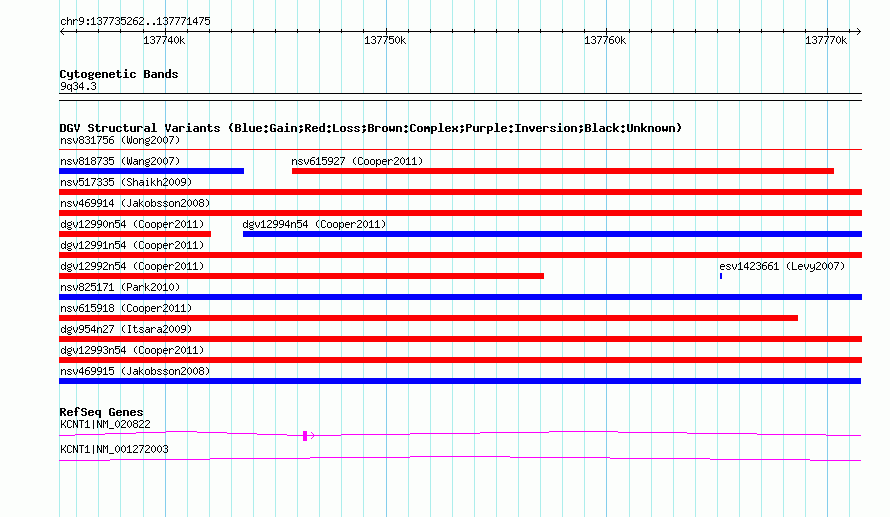Open variant nsv469914 (Jakobsson2008) label
890x517 pixels.
(135, 203)
